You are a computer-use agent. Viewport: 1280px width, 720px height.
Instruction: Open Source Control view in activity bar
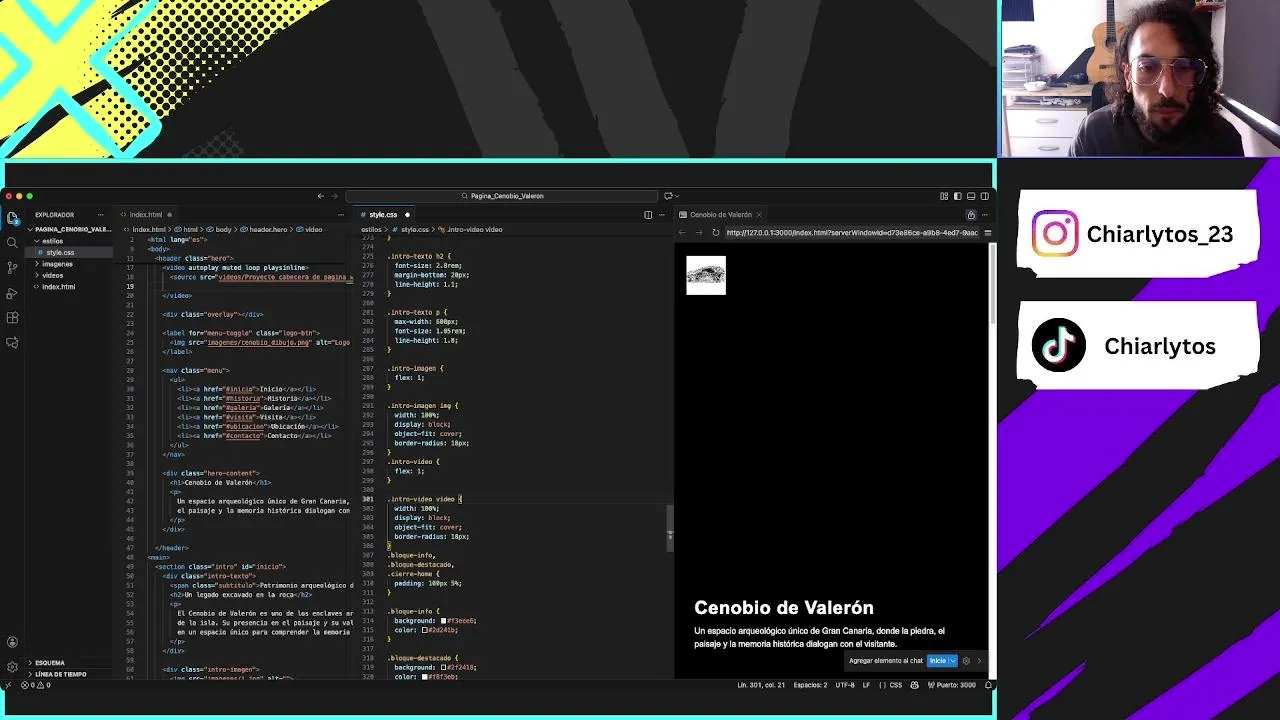point(12,268)
